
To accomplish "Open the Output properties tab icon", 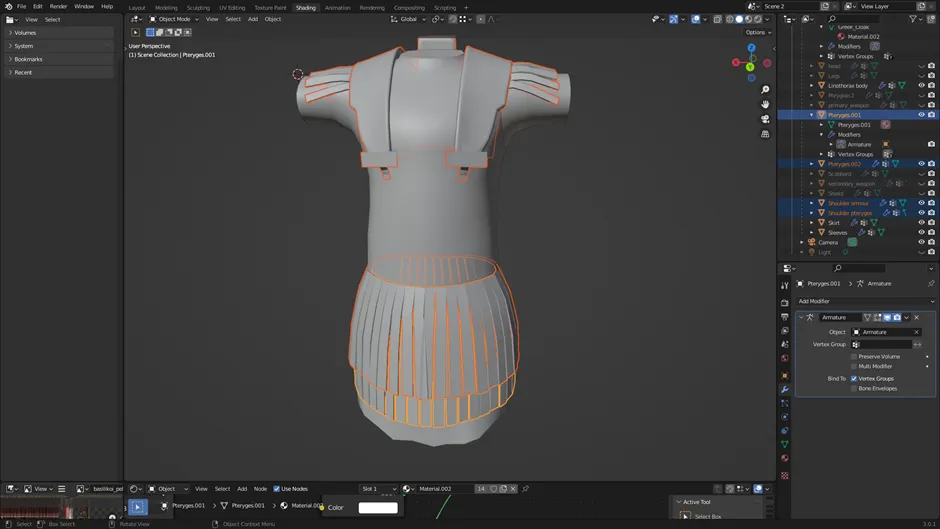I will pos(785,317).
